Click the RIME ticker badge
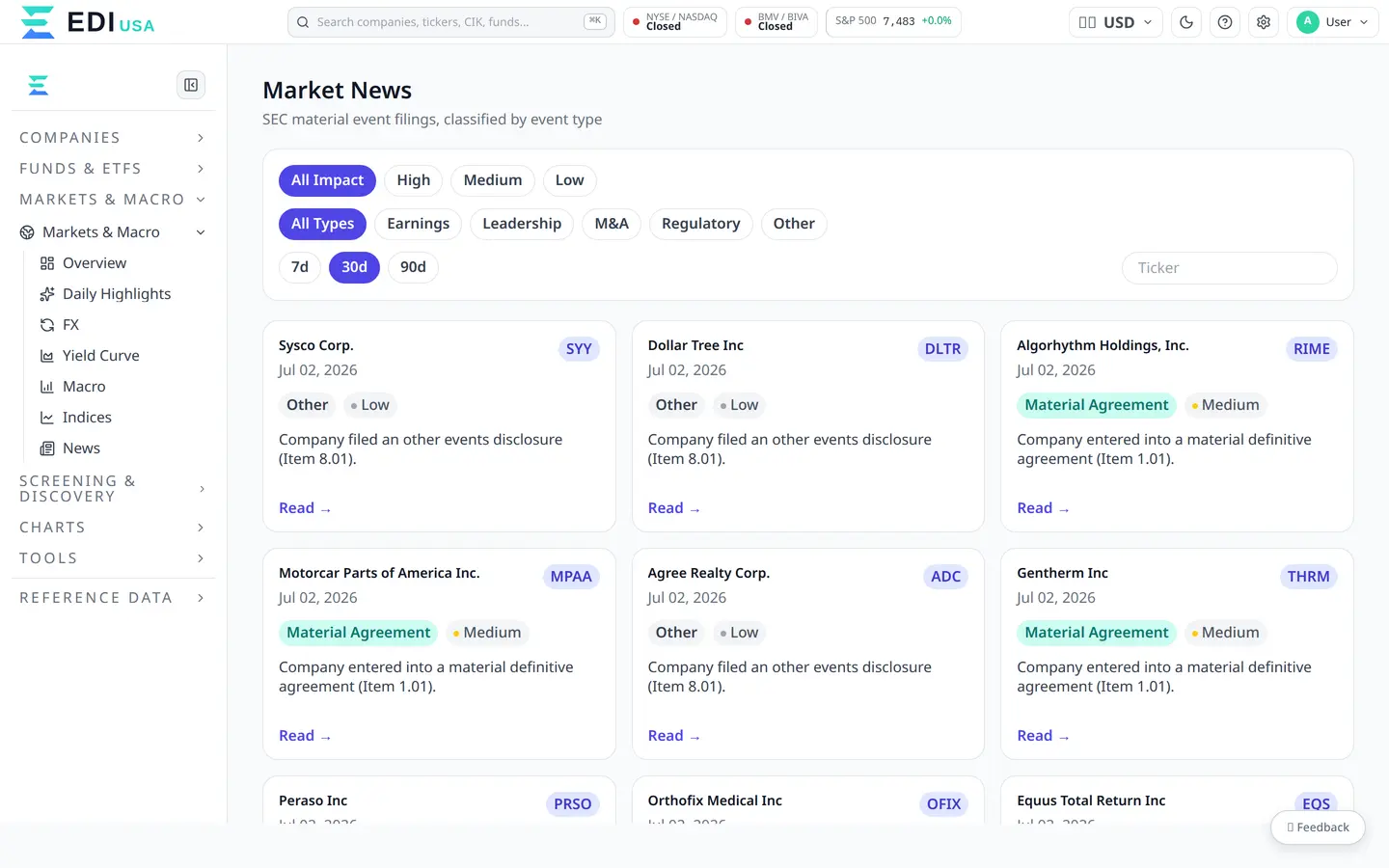This screenshot has height=868, width=1389. point(1312,349)
